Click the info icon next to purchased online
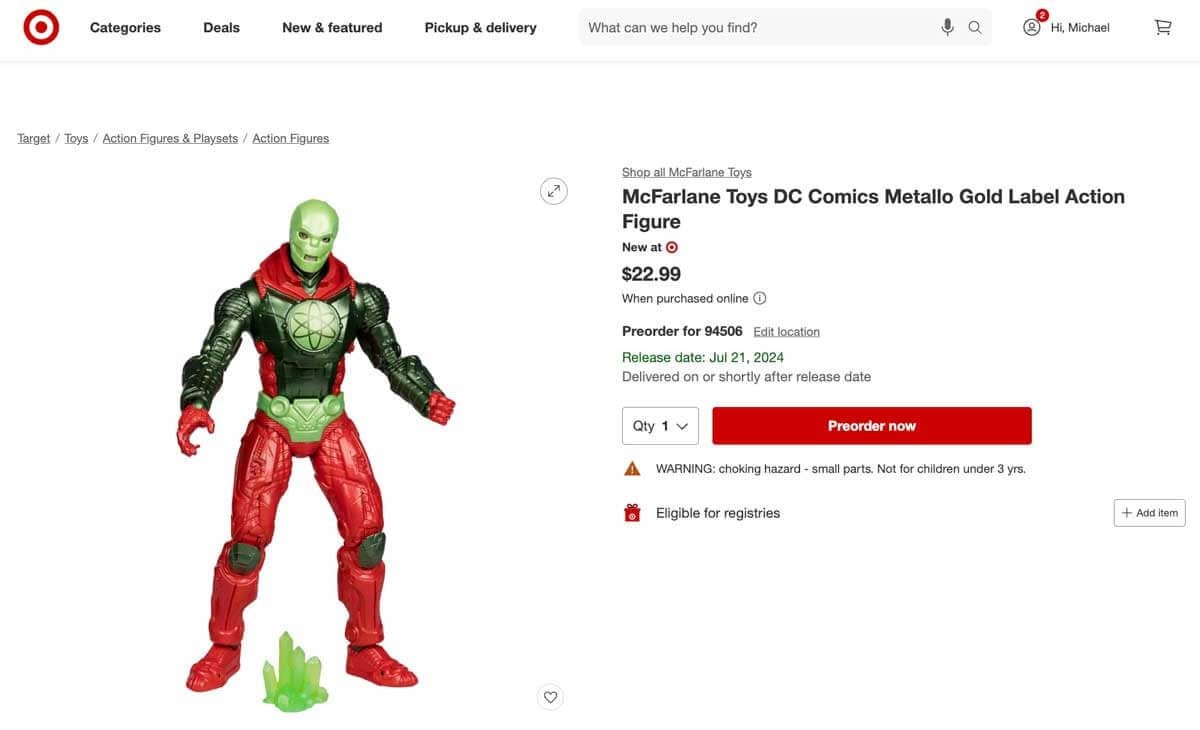The image size is (1200, 730). point(760,297)
